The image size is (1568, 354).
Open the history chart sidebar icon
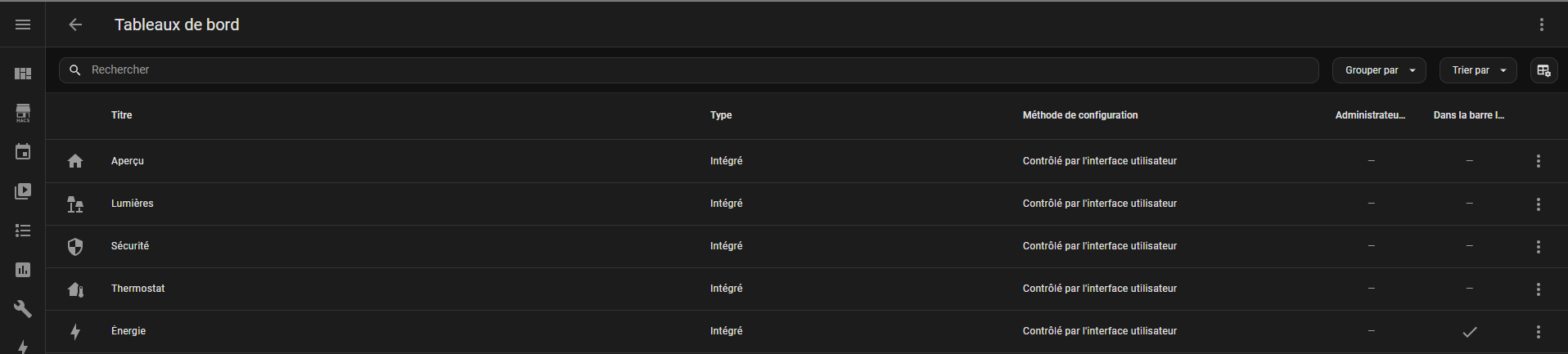[x=23, y=270]
